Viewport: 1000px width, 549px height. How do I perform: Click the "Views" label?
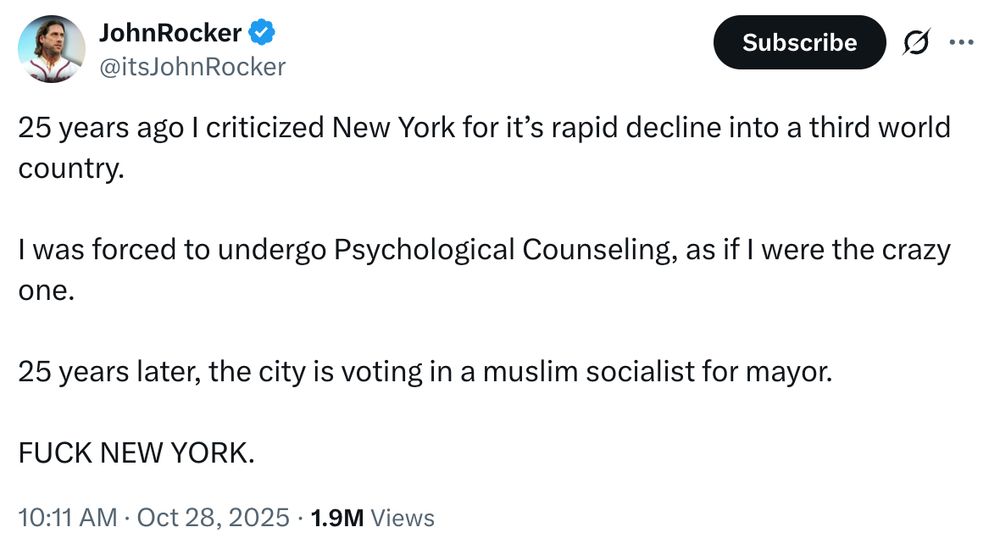tap(403, 517)
